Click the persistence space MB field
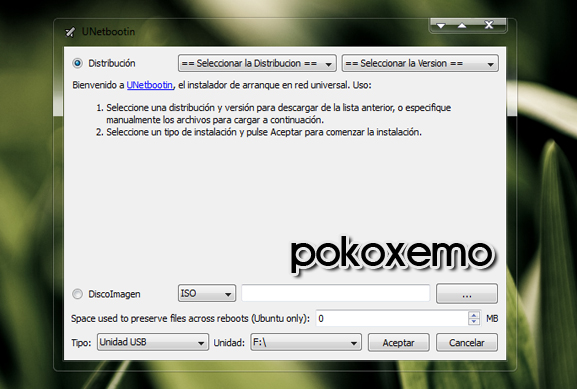The width and height of the screenshot is (577, 389). [392, 318]
